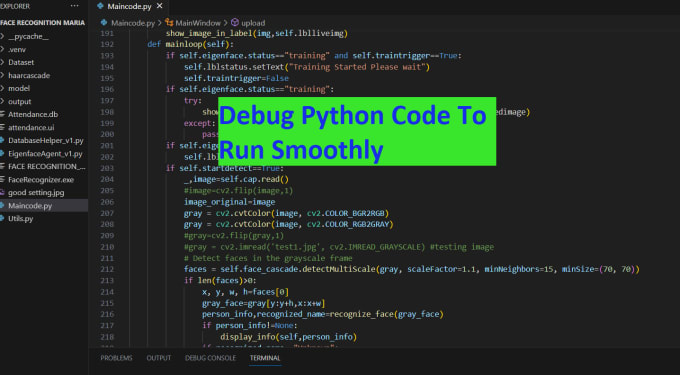
Task: Switch to the PROBLEMS panel tab
Action: (x=116, y=358)
